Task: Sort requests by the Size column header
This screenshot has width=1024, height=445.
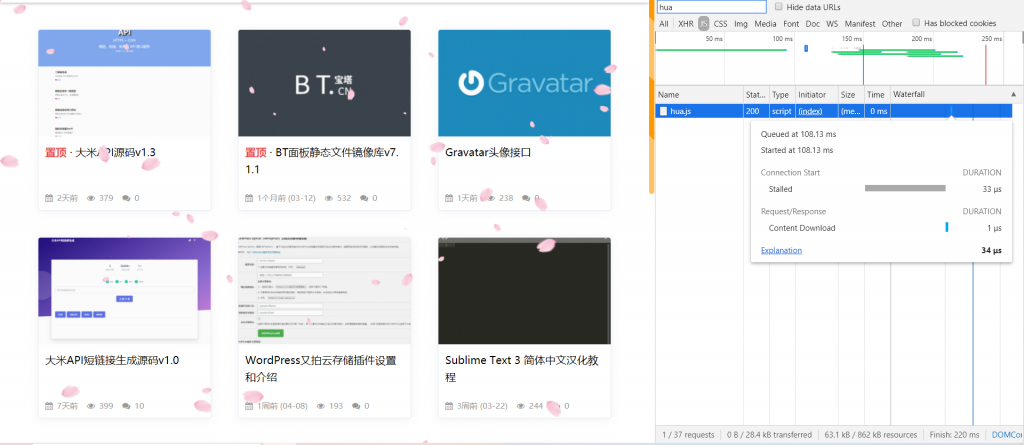Action: [x=847, y=94]
